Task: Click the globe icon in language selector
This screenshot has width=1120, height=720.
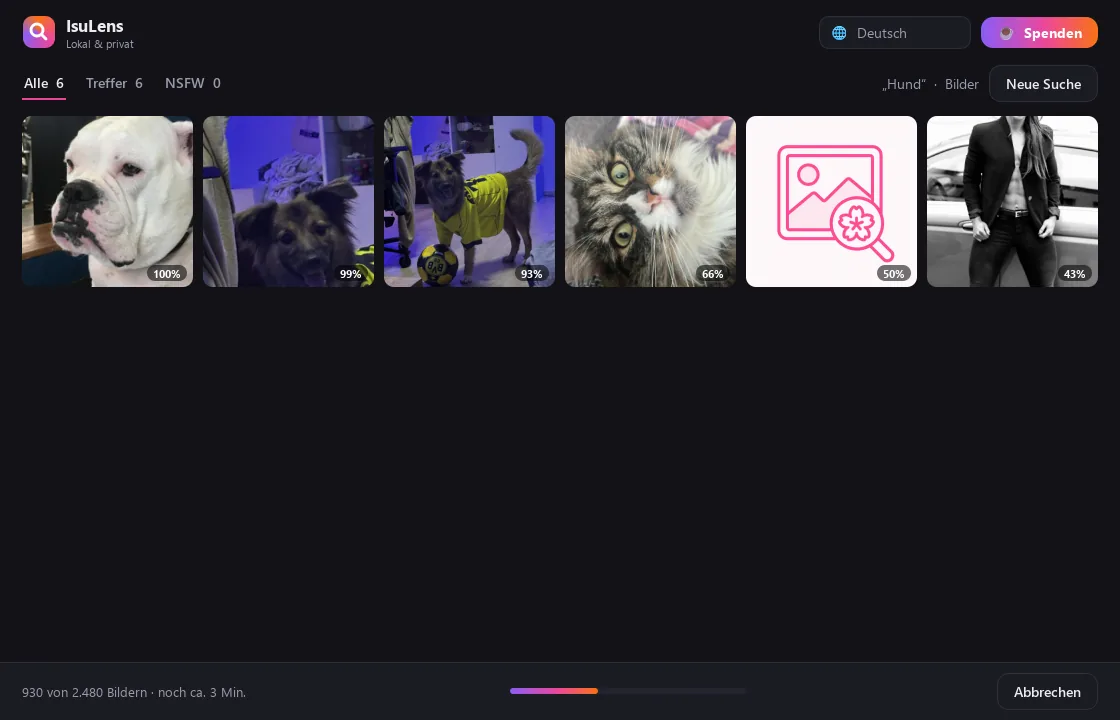Action: tap(839, 33)
